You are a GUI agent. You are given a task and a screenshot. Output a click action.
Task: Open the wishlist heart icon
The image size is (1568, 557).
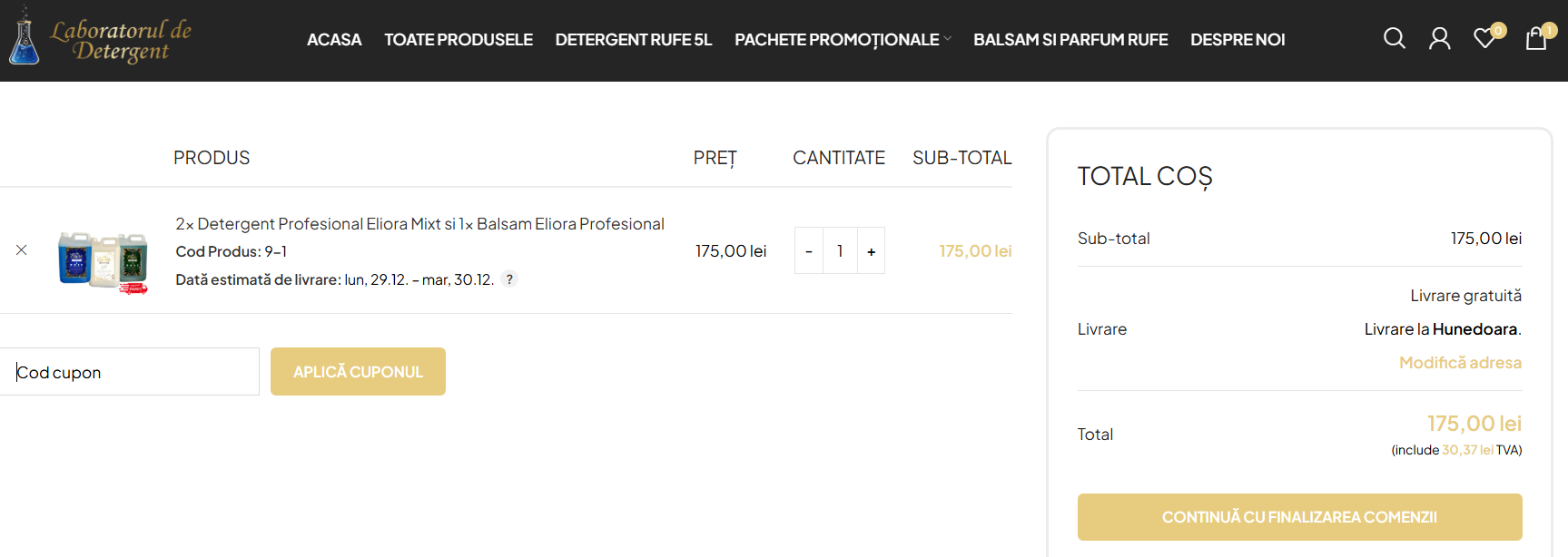tap(1484, 38)
